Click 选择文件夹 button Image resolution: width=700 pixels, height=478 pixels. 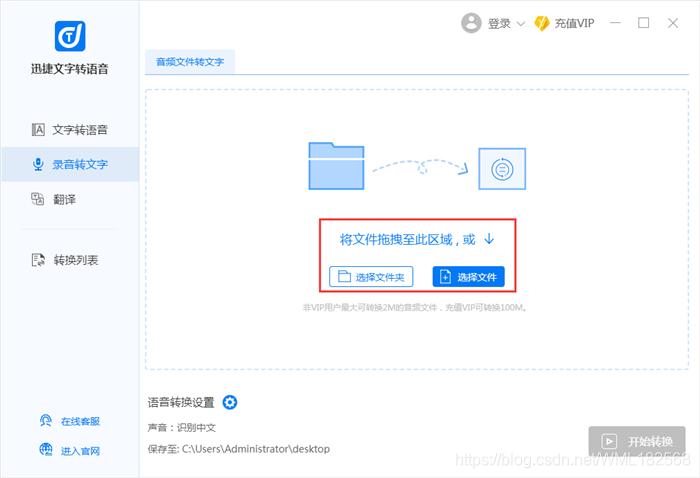click(x=371, y=277)
